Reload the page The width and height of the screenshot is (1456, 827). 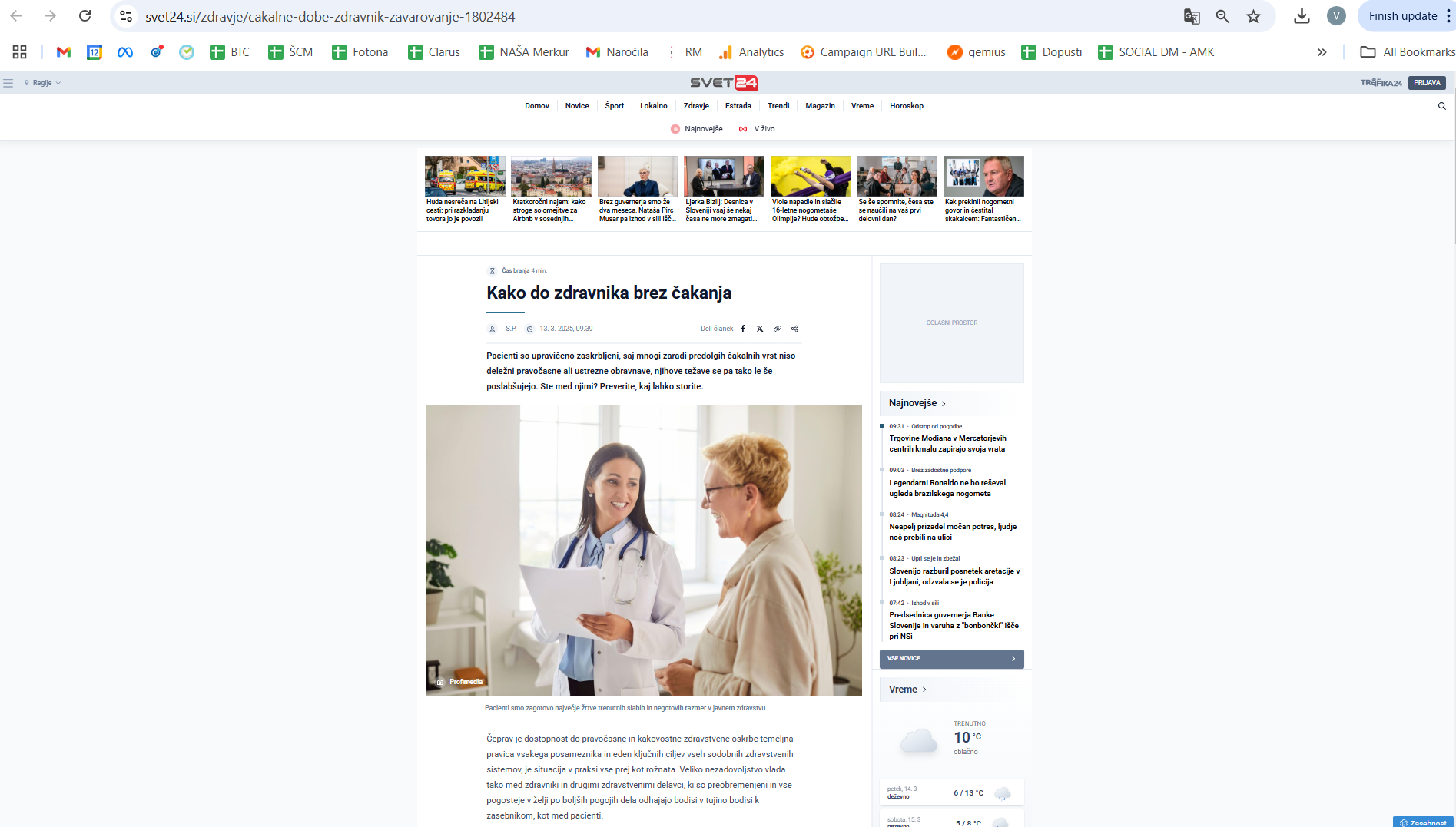tap(85, 16)
